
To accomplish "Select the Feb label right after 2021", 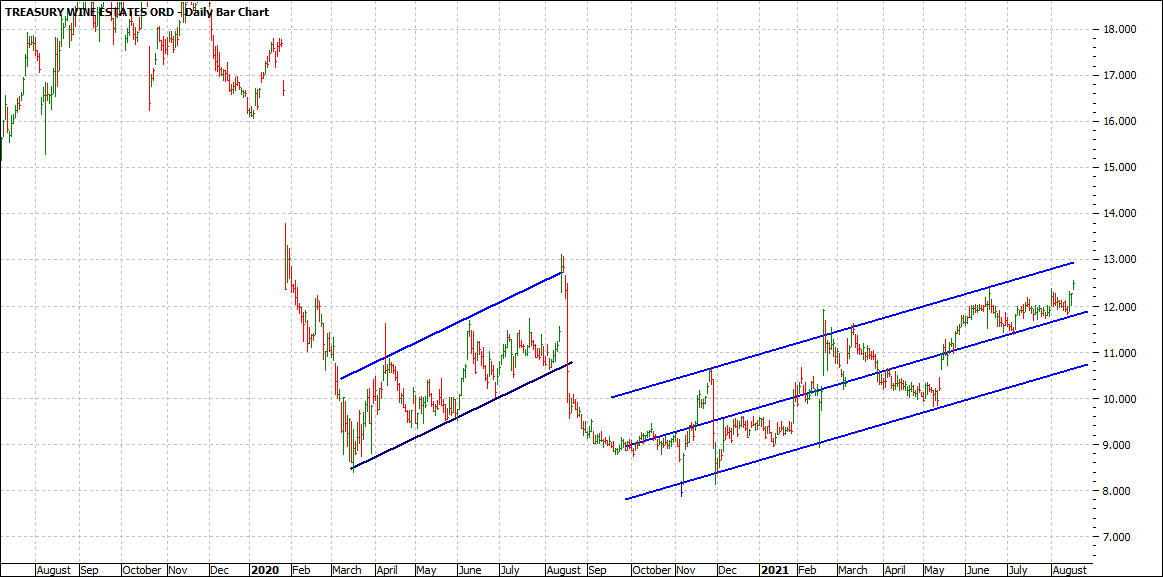I will point(806,570).
